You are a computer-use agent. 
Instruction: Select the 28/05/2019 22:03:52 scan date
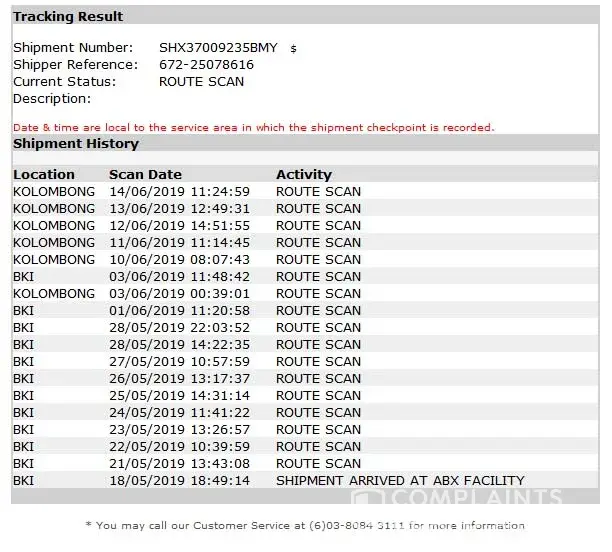pyautogui.click(x=179, y=327)
